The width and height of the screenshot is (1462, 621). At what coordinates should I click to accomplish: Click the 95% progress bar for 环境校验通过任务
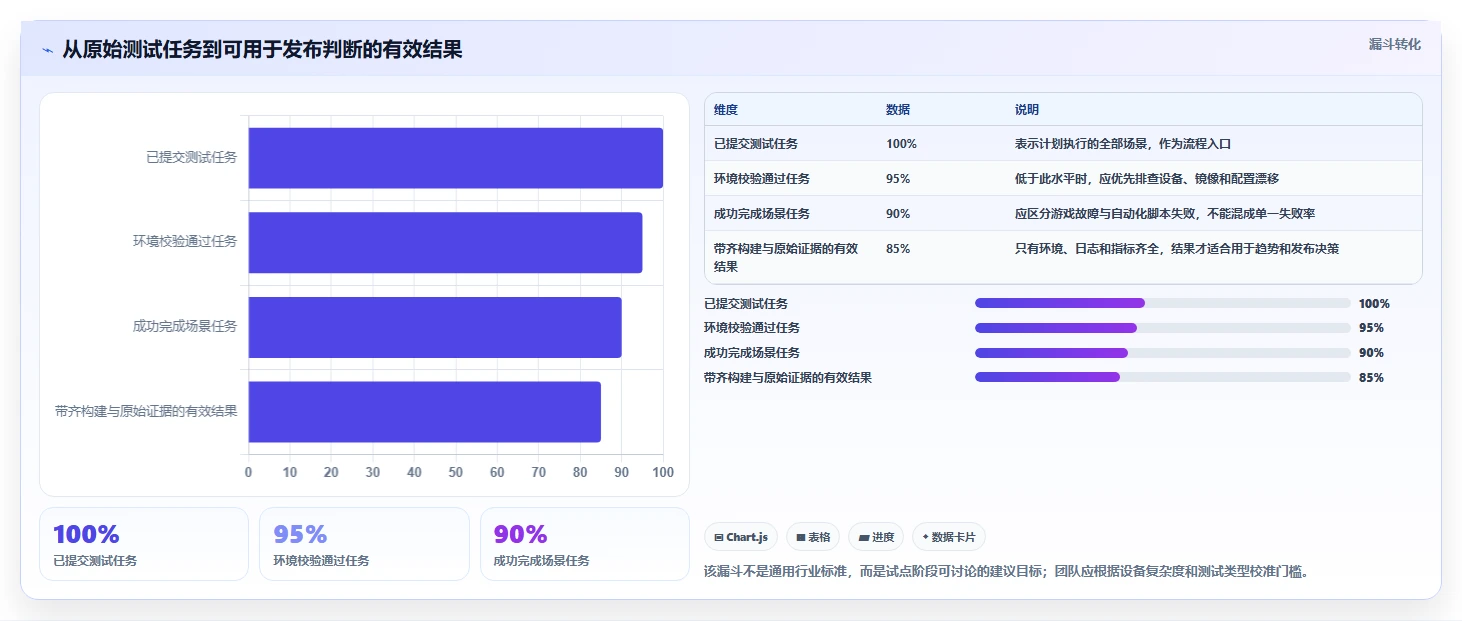click(x=1162, y=328)
